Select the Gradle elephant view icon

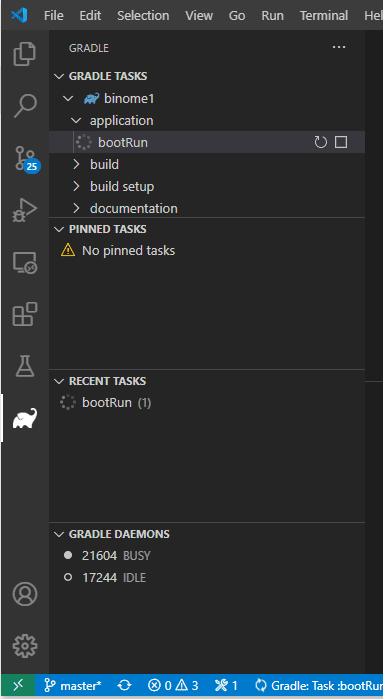(25, 418)
